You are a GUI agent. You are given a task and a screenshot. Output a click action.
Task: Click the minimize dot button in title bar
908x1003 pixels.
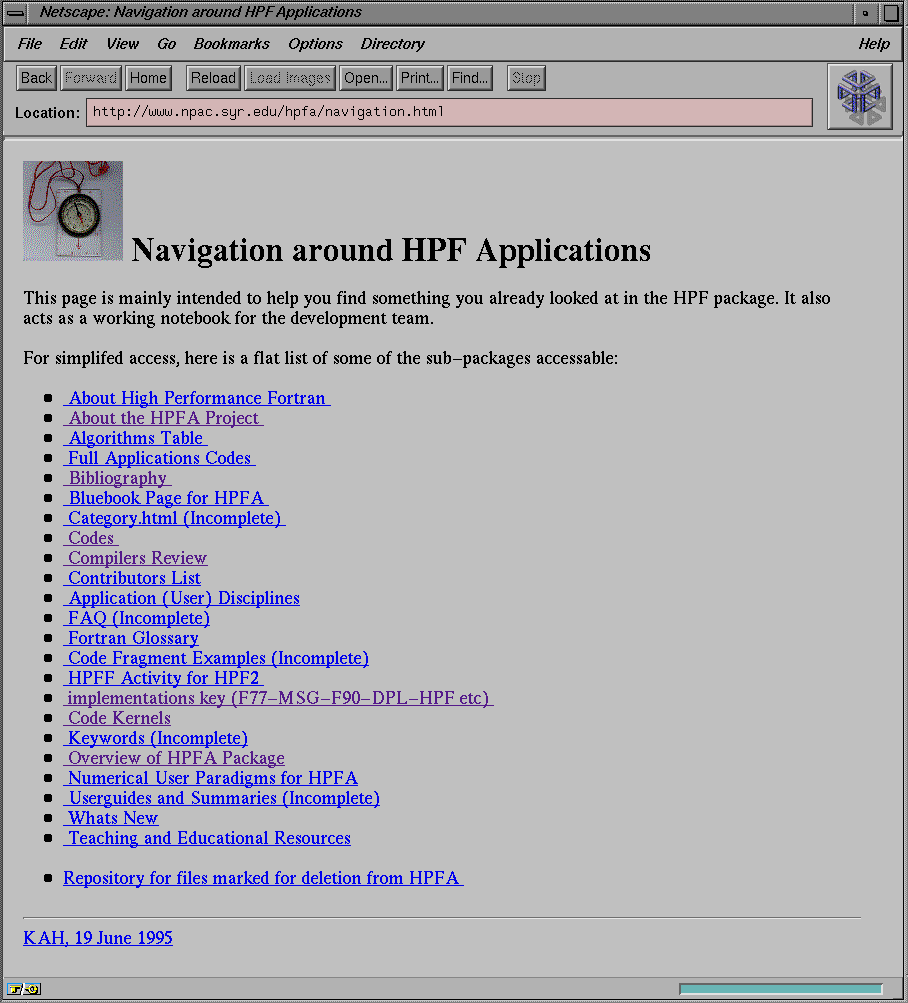coord(865,13)
